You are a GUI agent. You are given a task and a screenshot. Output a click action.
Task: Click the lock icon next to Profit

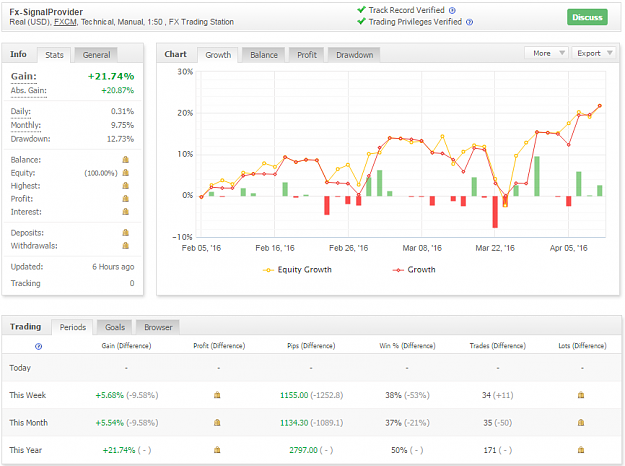[x=126, y=199]
